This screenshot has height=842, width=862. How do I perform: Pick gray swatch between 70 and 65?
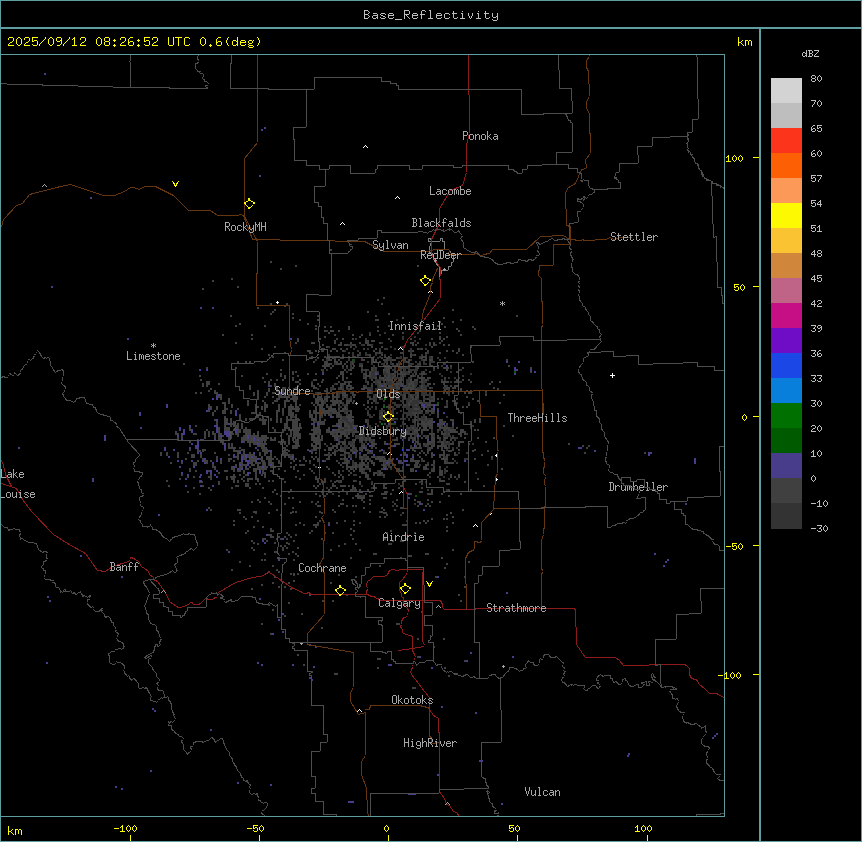coord(786,115)
